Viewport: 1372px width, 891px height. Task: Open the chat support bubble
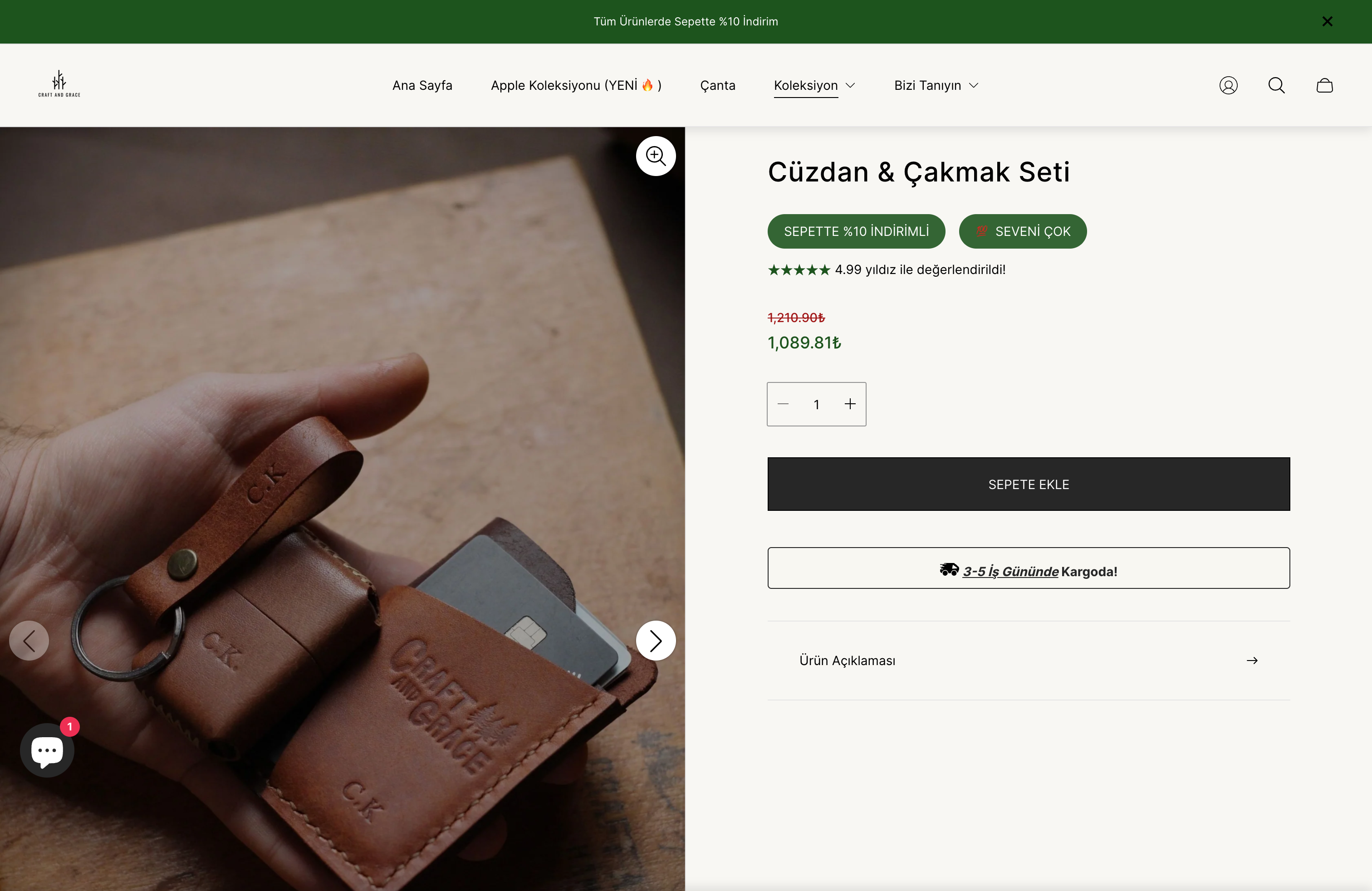pos(47,750)
